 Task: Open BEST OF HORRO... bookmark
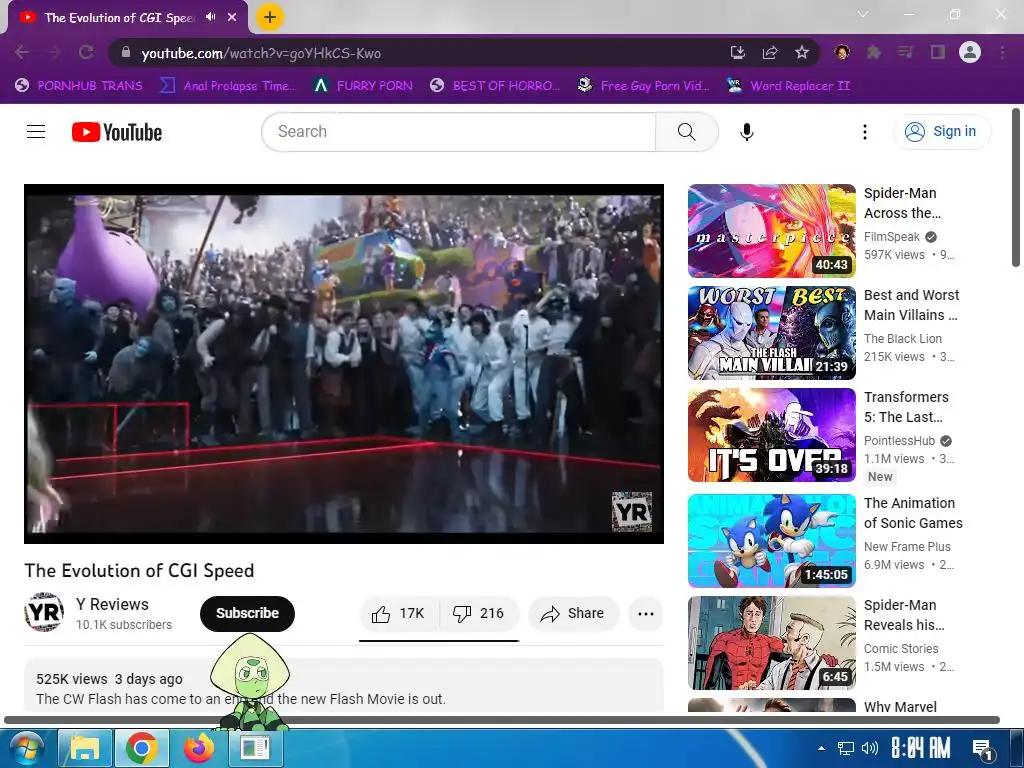pyautogui.click(x=495, y=86)
